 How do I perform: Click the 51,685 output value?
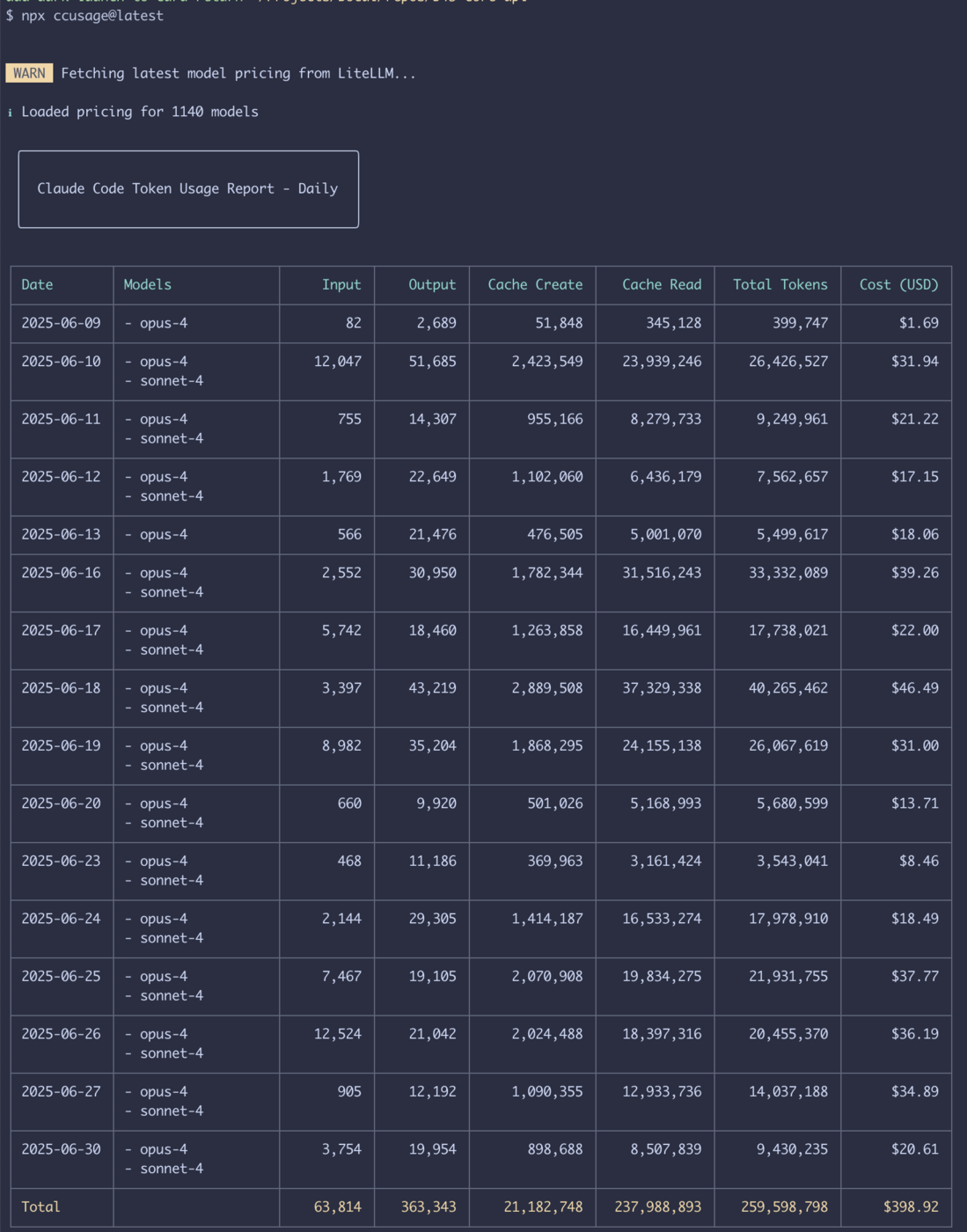(x=432, y=361)
